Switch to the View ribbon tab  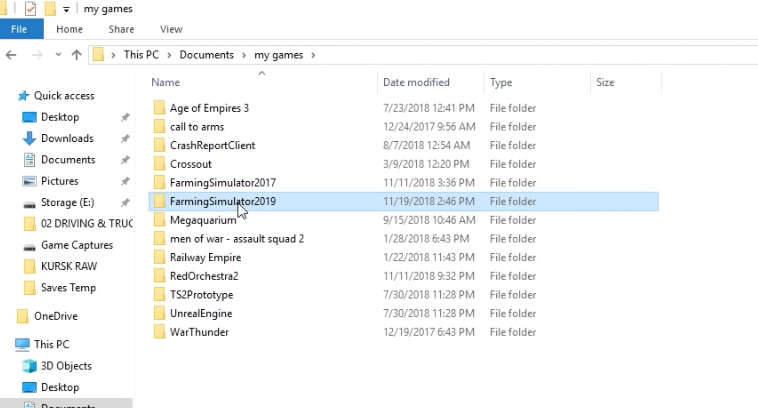(171, 30)
